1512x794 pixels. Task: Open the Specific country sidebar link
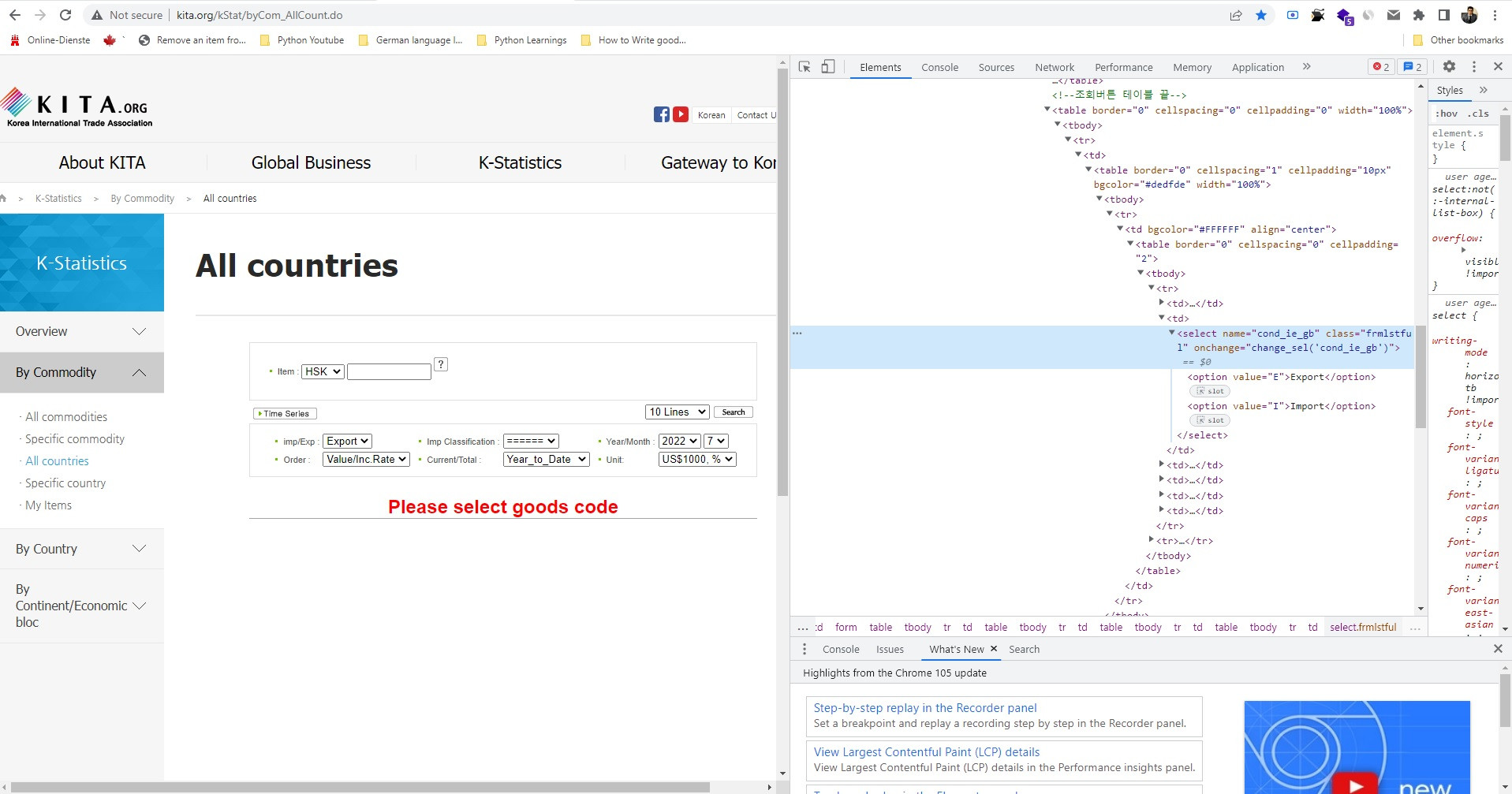click(65, 483)
